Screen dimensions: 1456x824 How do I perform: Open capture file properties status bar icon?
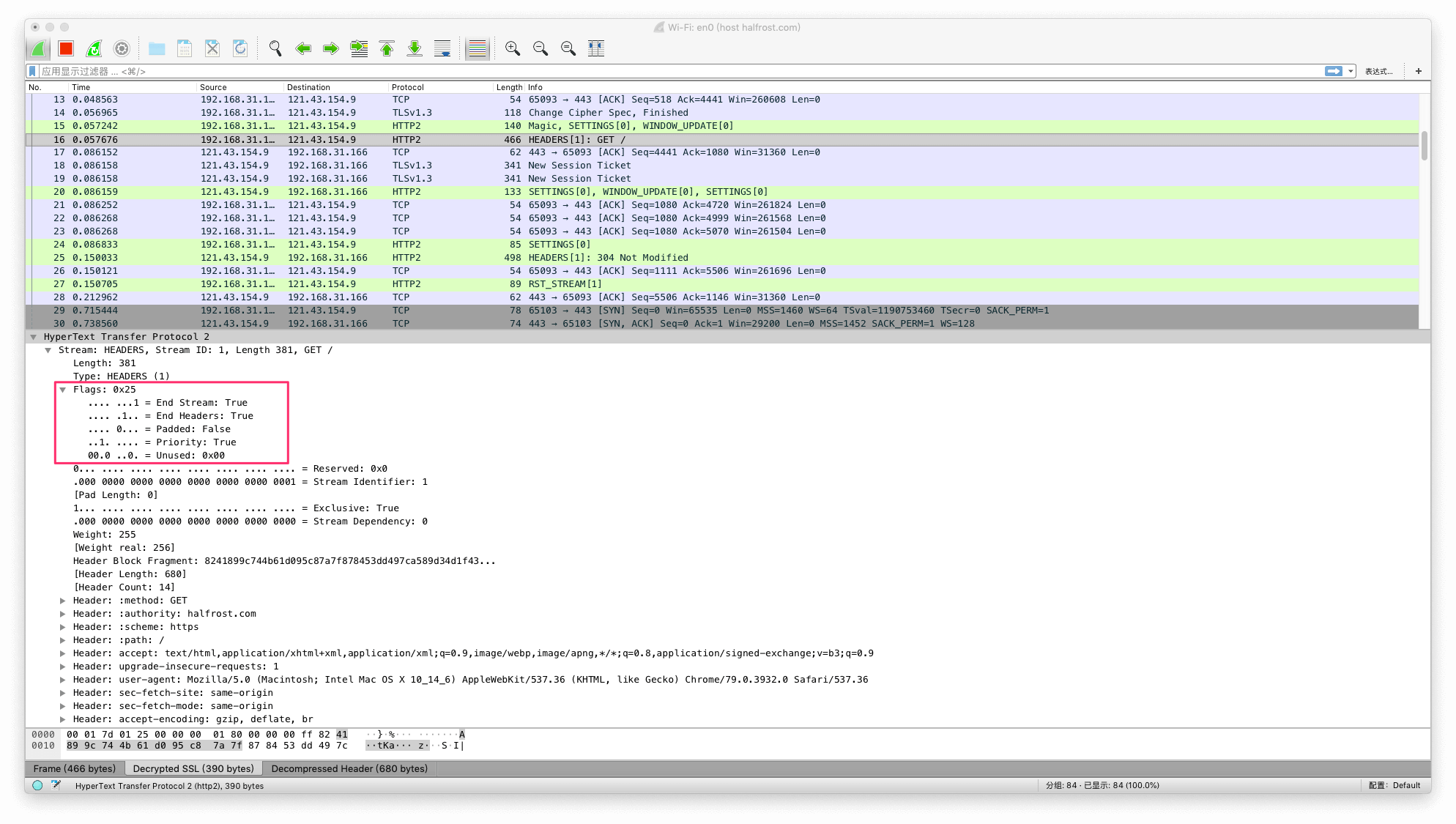[56, 786]
